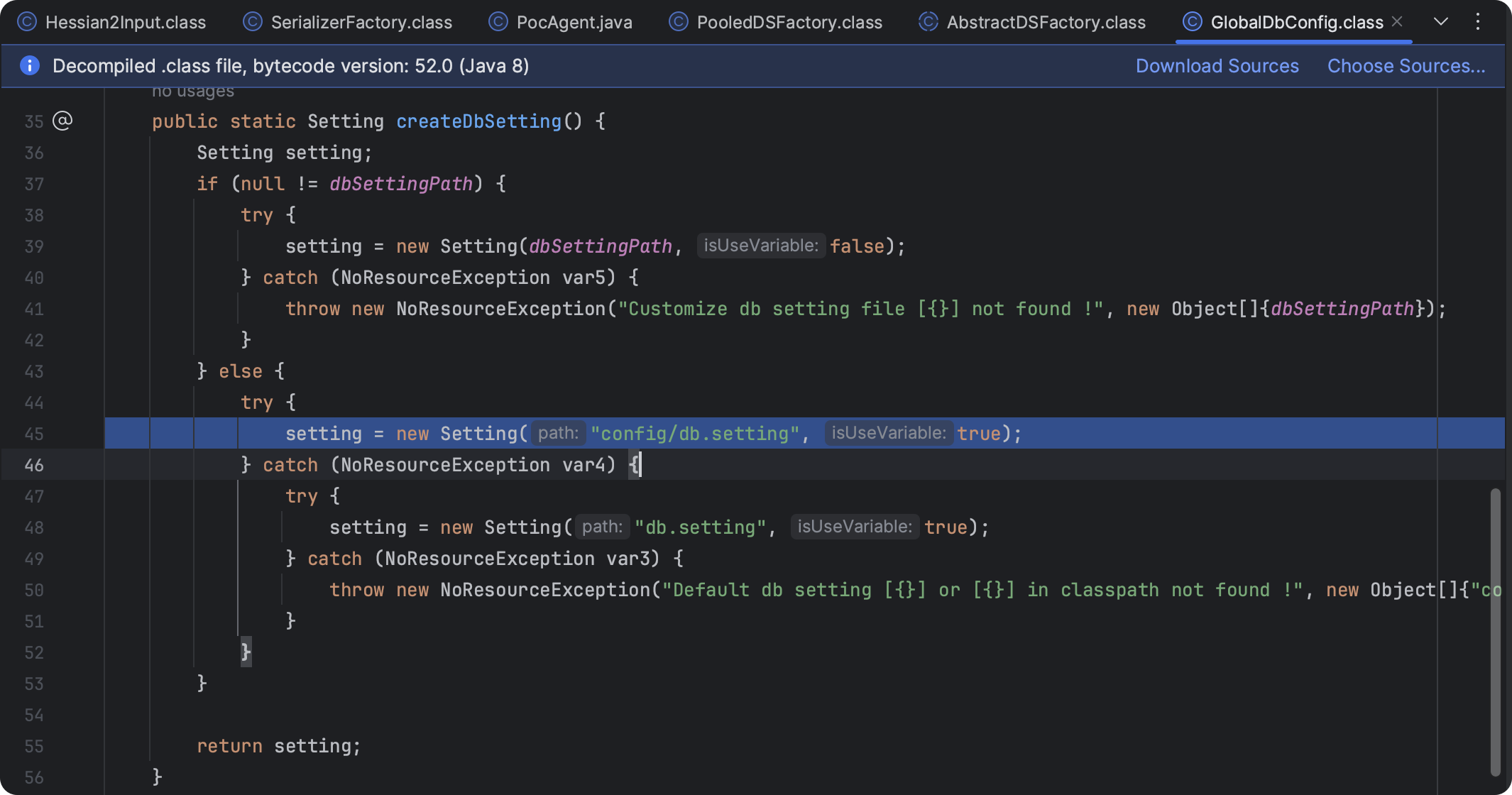Click the info icon in decompiled banner
1512x795 pixels.
point(29,65)
